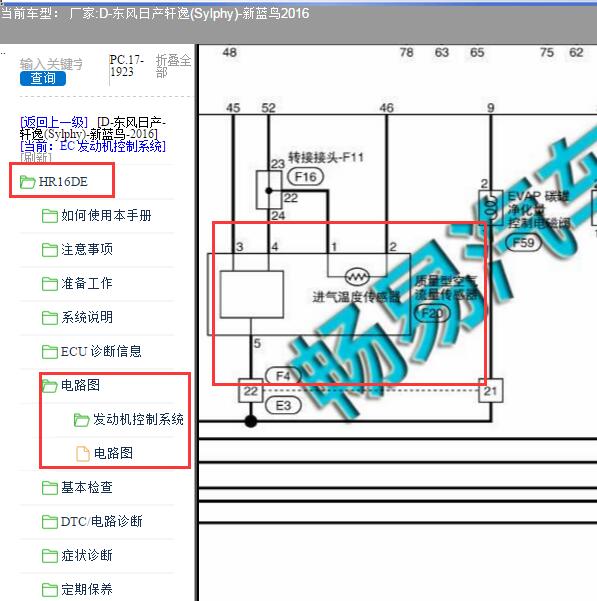This screenshot has height=601, width=597.
Task: Select the 准备工作 tree entry
Action: click(x=87, y=283)
